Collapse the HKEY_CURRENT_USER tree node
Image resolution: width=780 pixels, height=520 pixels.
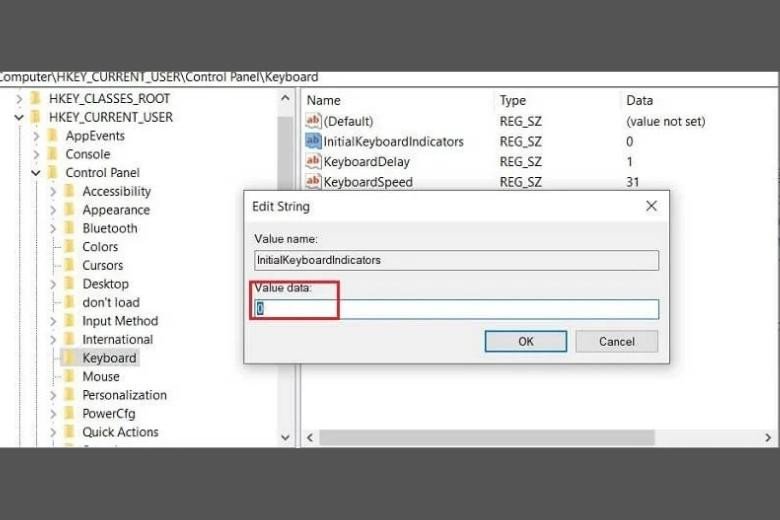19,118
